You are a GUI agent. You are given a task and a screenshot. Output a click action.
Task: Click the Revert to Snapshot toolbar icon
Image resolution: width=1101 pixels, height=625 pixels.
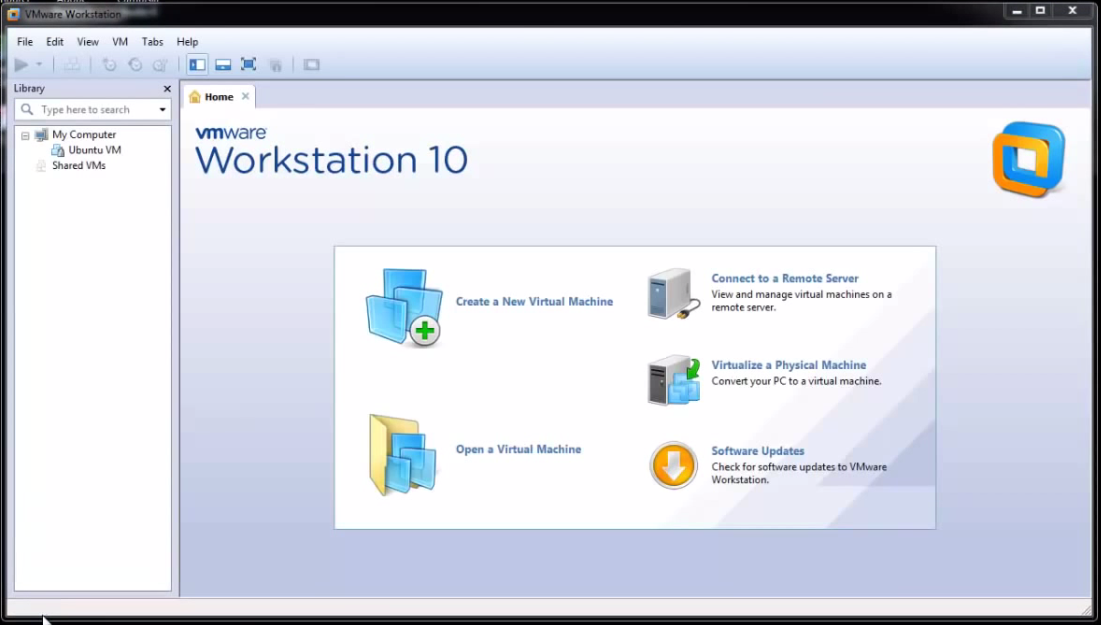[x=135, y=65]
